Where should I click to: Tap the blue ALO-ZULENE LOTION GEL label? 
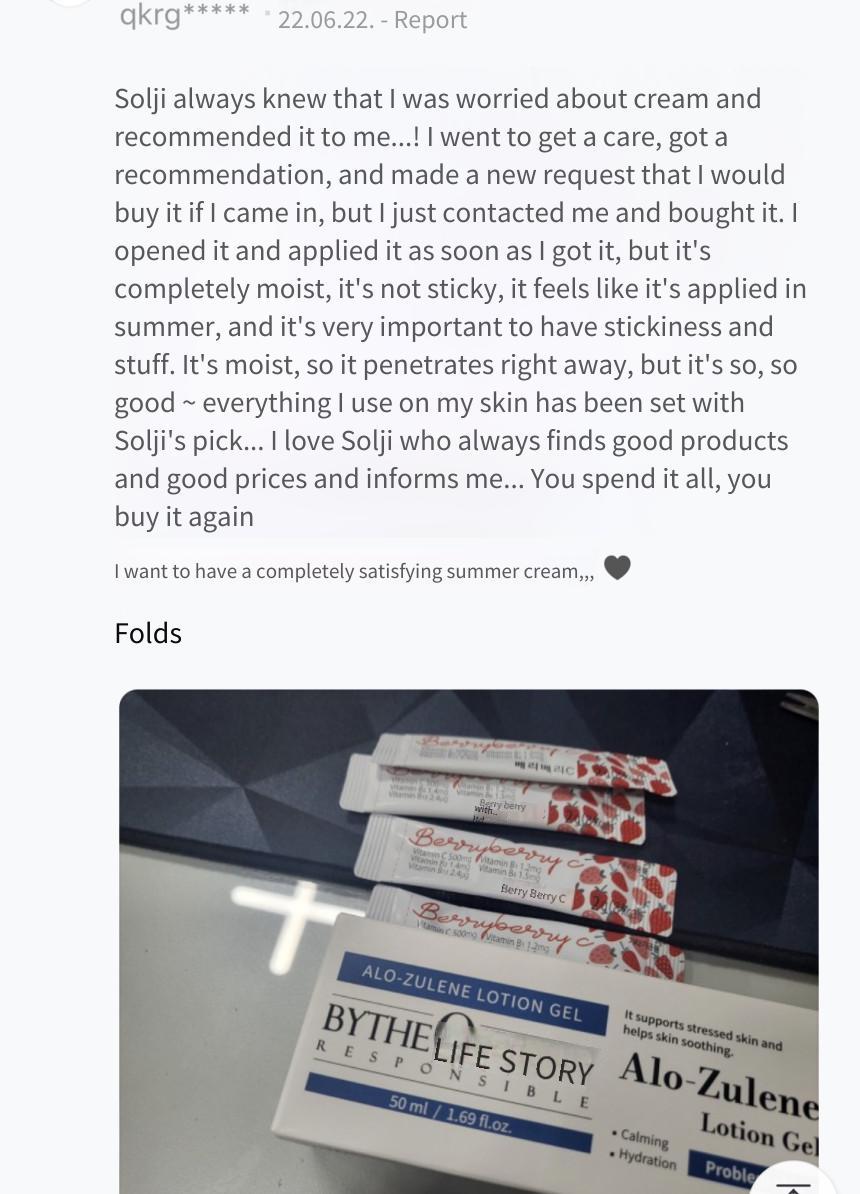coord(472,993)
